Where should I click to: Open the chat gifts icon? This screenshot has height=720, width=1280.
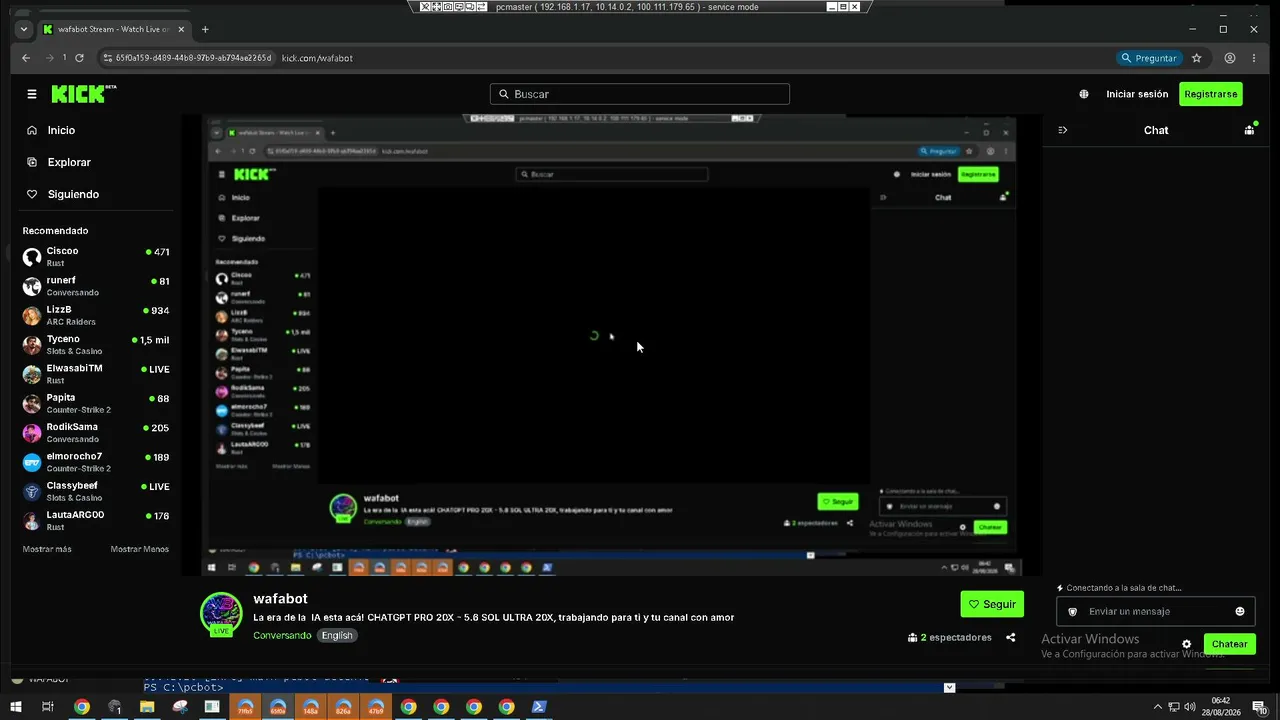click(x=1249, y=130)
